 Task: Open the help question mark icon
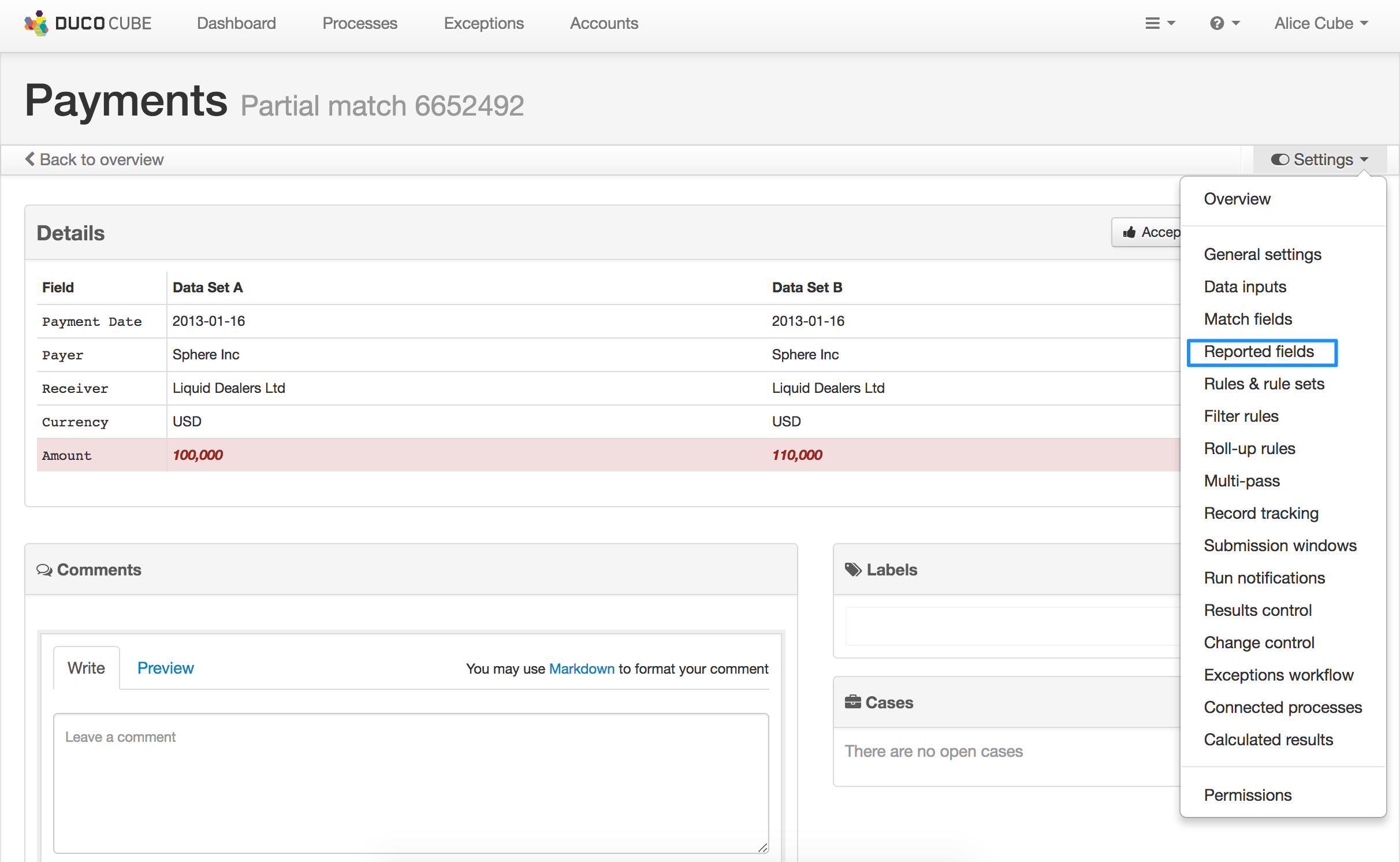(x=1217, y=23)
